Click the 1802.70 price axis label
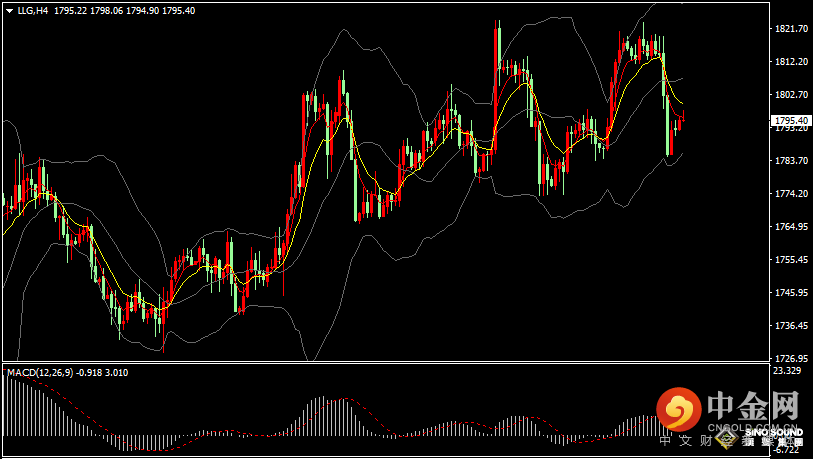The width and height of the screenshot is (813, 459). [x=791, y=95]
